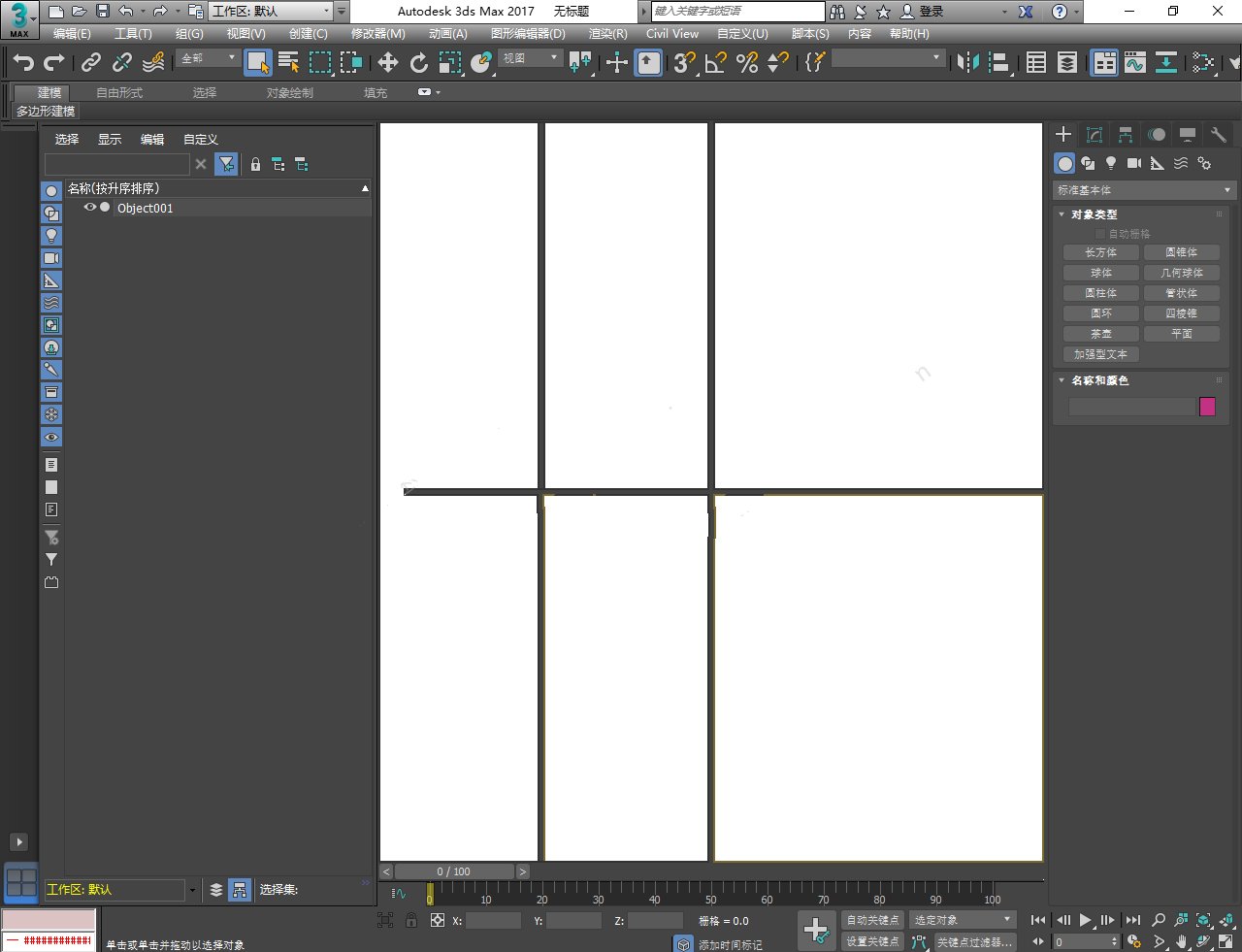Jump to the animation start frame
Image resolution: width=1242 pixels, height=952 pixels.
1038,920
